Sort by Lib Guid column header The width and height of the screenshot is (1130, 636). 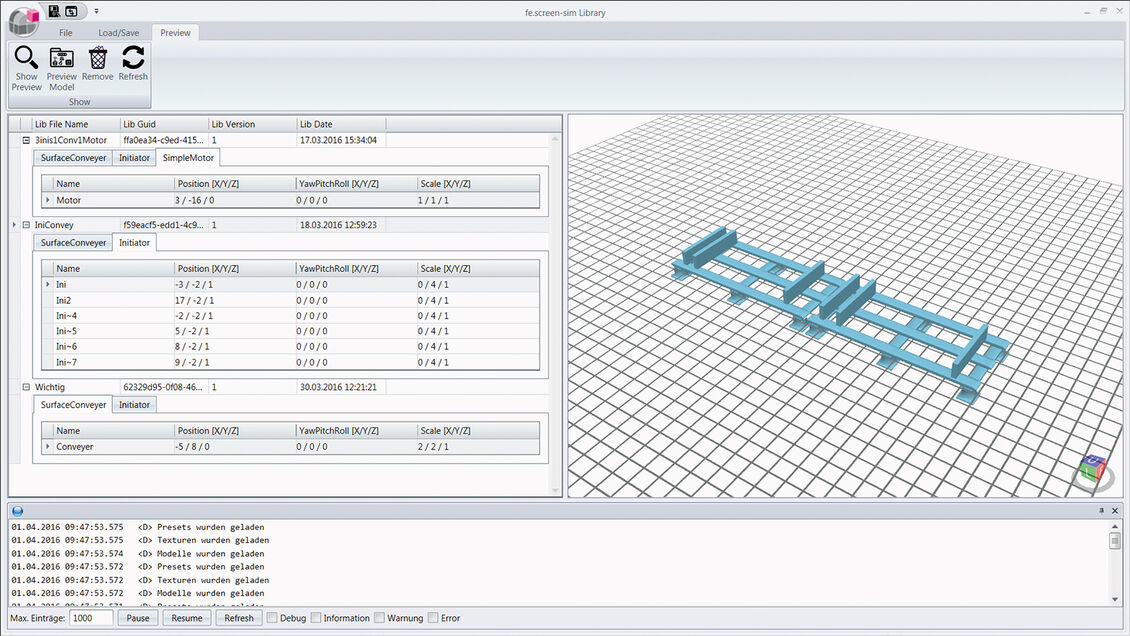coord(164,124)
